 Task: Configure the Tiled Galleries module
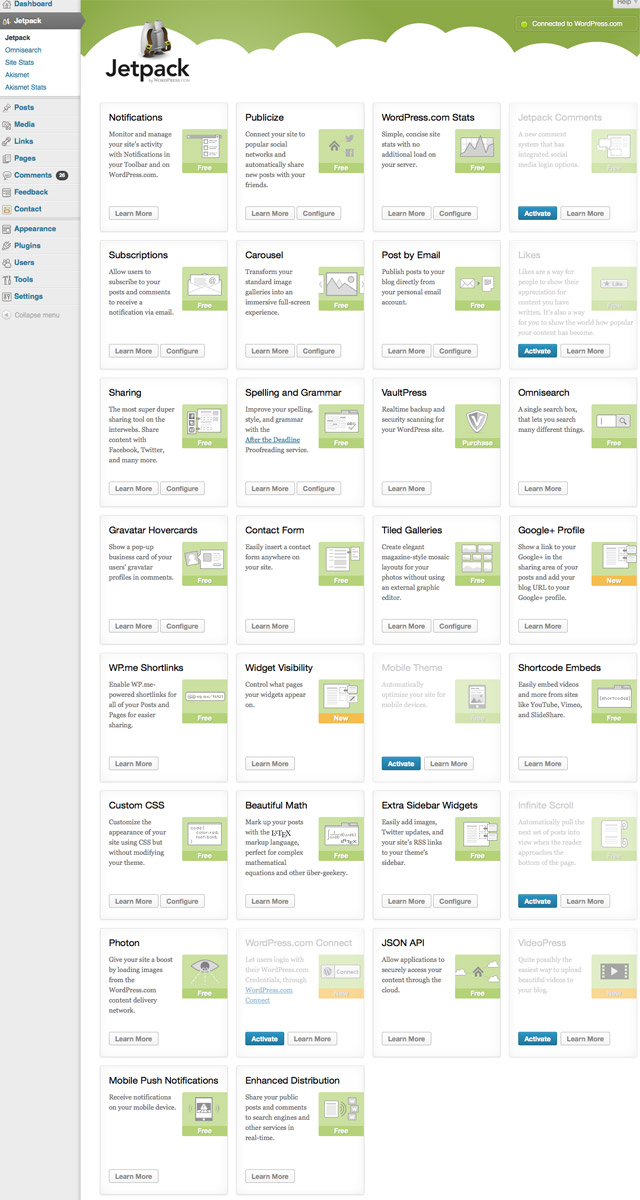tap(455, 626)
